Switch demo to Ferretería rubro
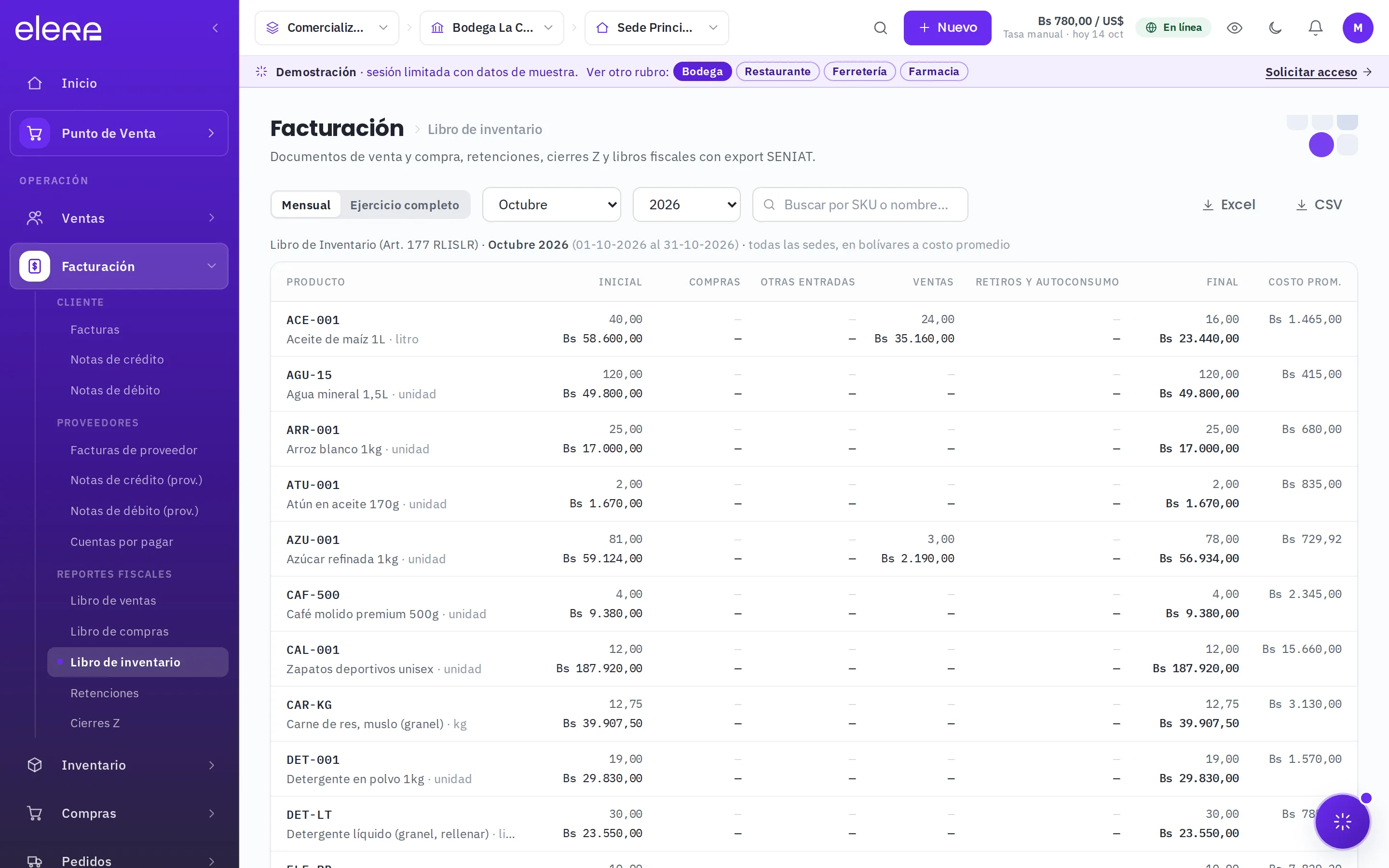The height and width of the screenshot is (868, 1389). pos(859,72)
